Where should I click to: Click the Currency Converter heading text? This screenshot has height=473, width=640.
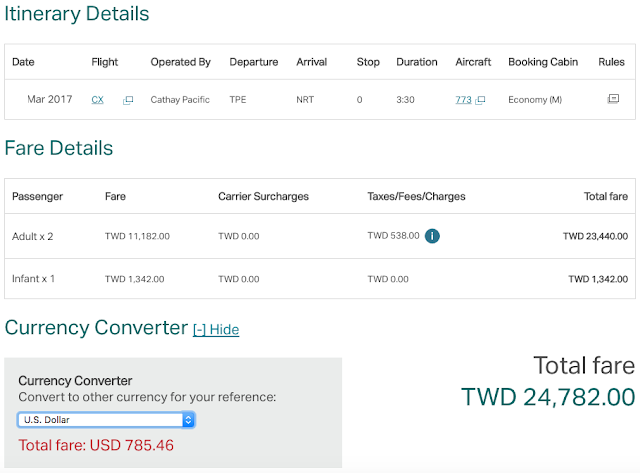tap(96, 328)
